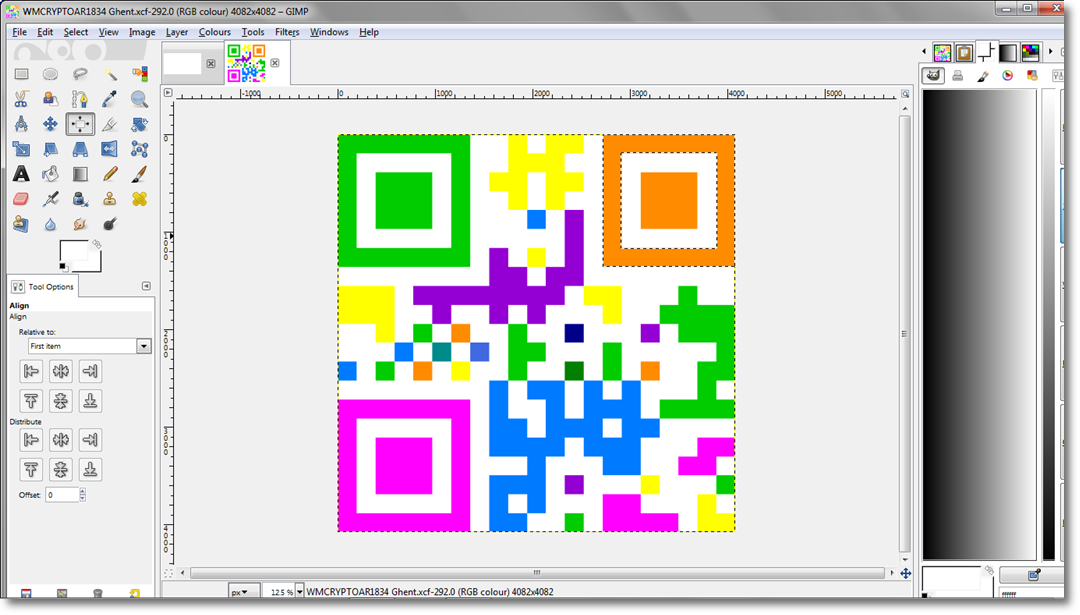Screen dimensions: 1080x615
Task: Select the Measure compass tool
Action: 21,124
